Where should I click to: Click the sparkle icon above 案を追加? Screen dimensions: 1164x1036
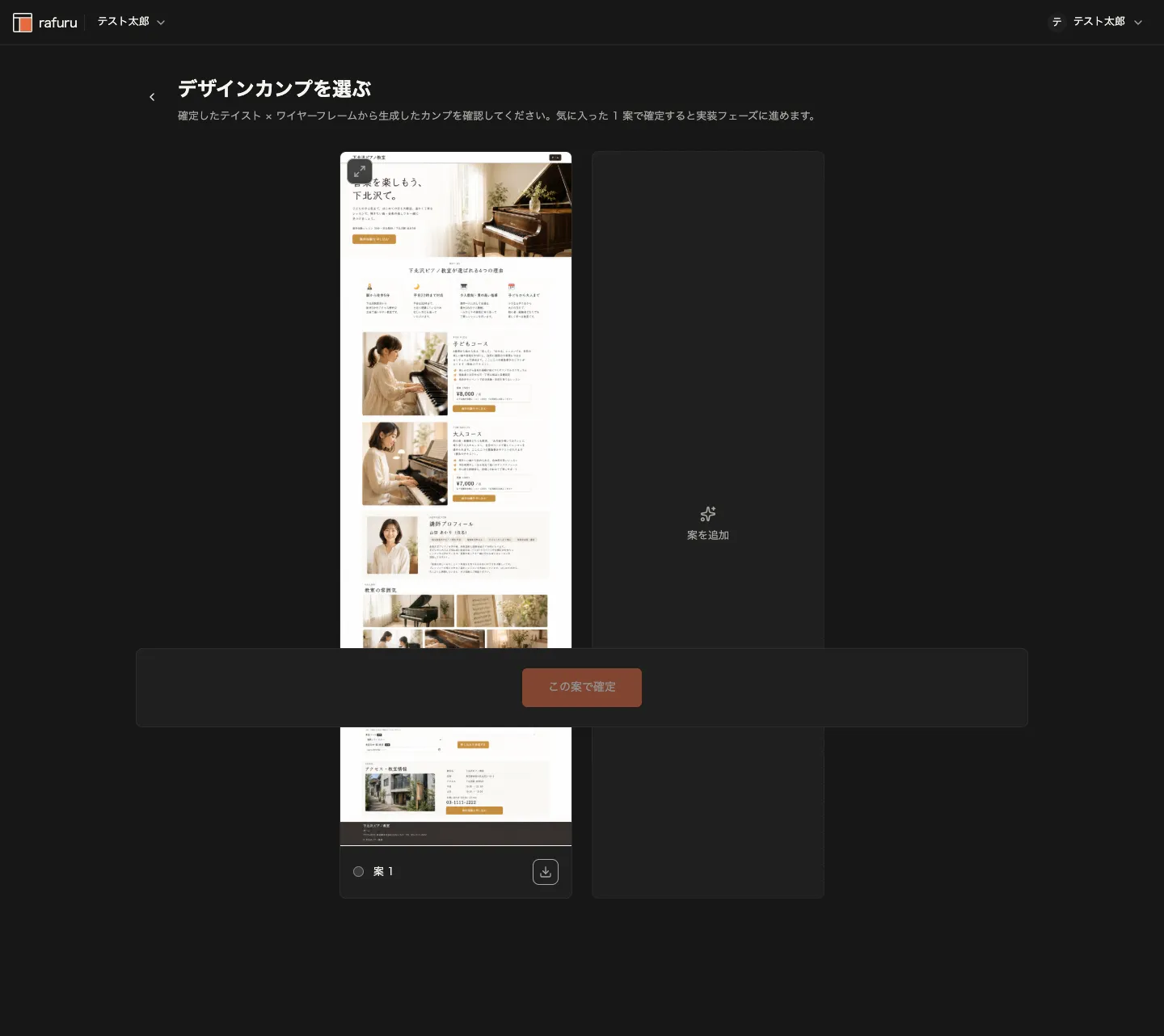pos(708,514)
